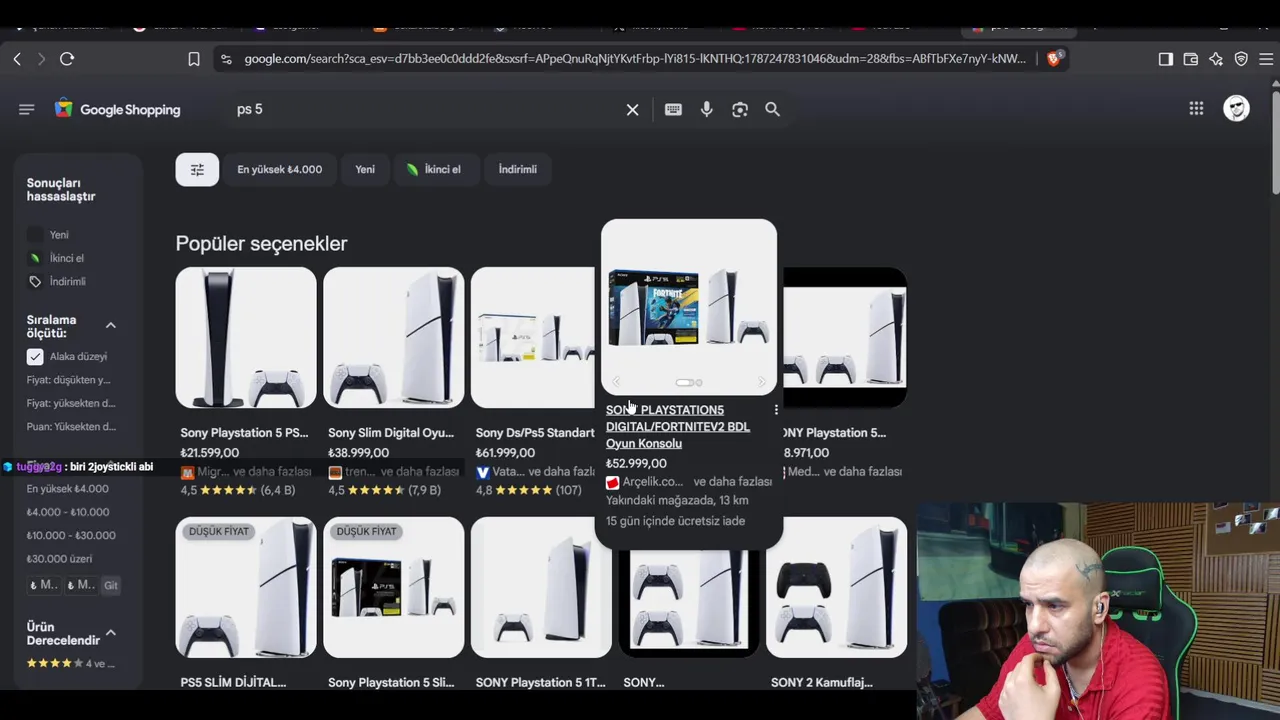Go back with the browser back arrow
This screenshot has width=1280, height=720.
click(x=17, y=59)
